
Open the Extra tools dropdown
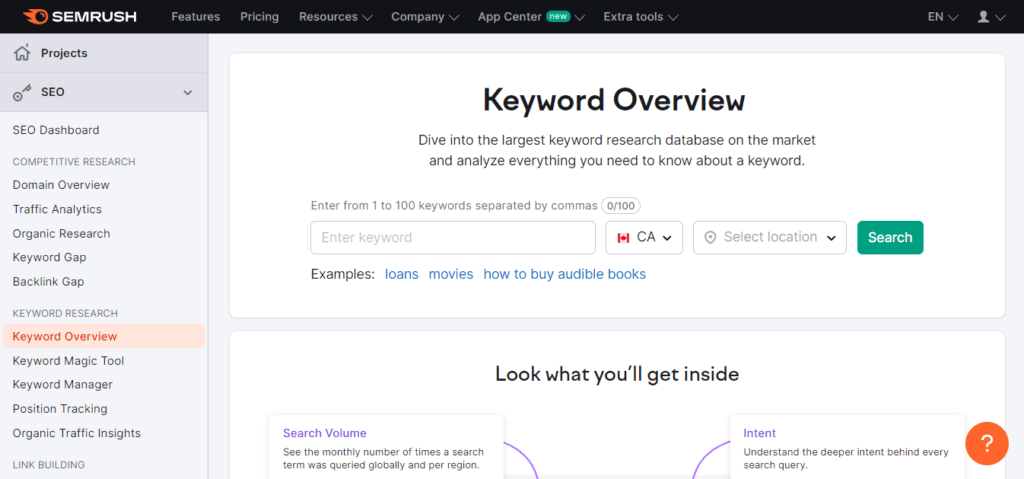pos(640,16)
